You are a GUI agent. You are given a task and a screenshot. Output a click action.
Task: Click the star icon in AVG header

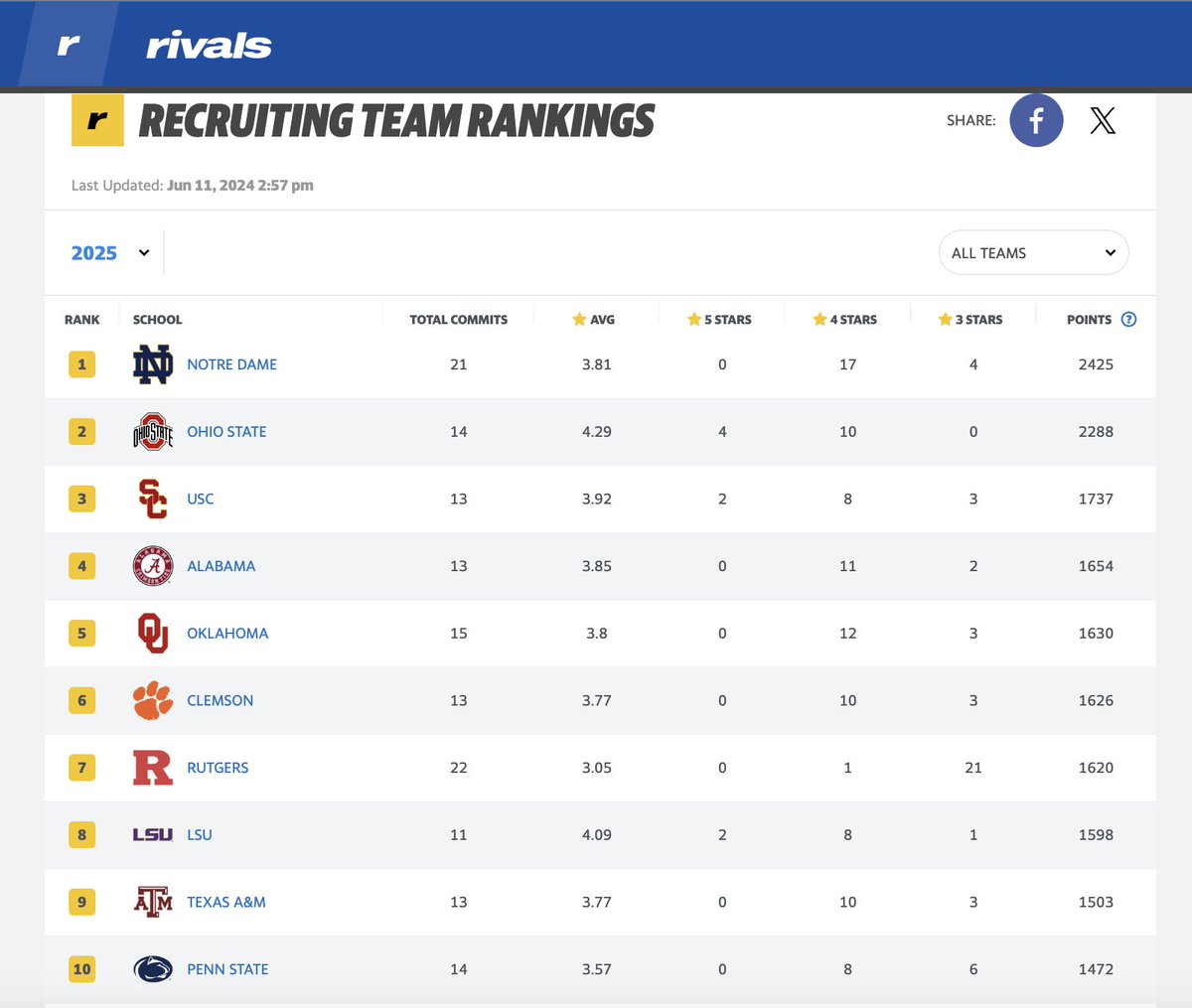pos(579,319)
